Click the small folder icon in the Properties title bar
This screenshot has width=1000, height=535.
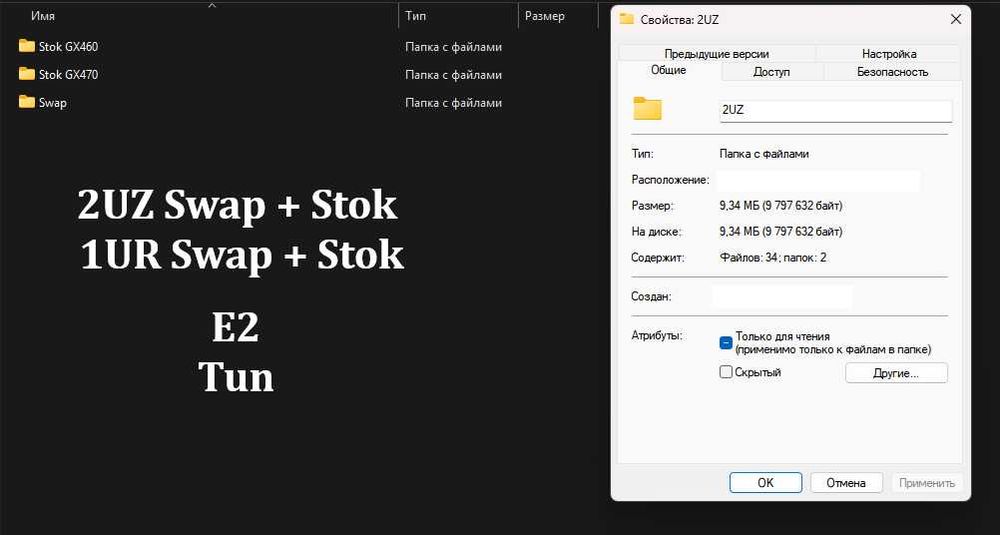pyautogui.click(x=627, y=19)
